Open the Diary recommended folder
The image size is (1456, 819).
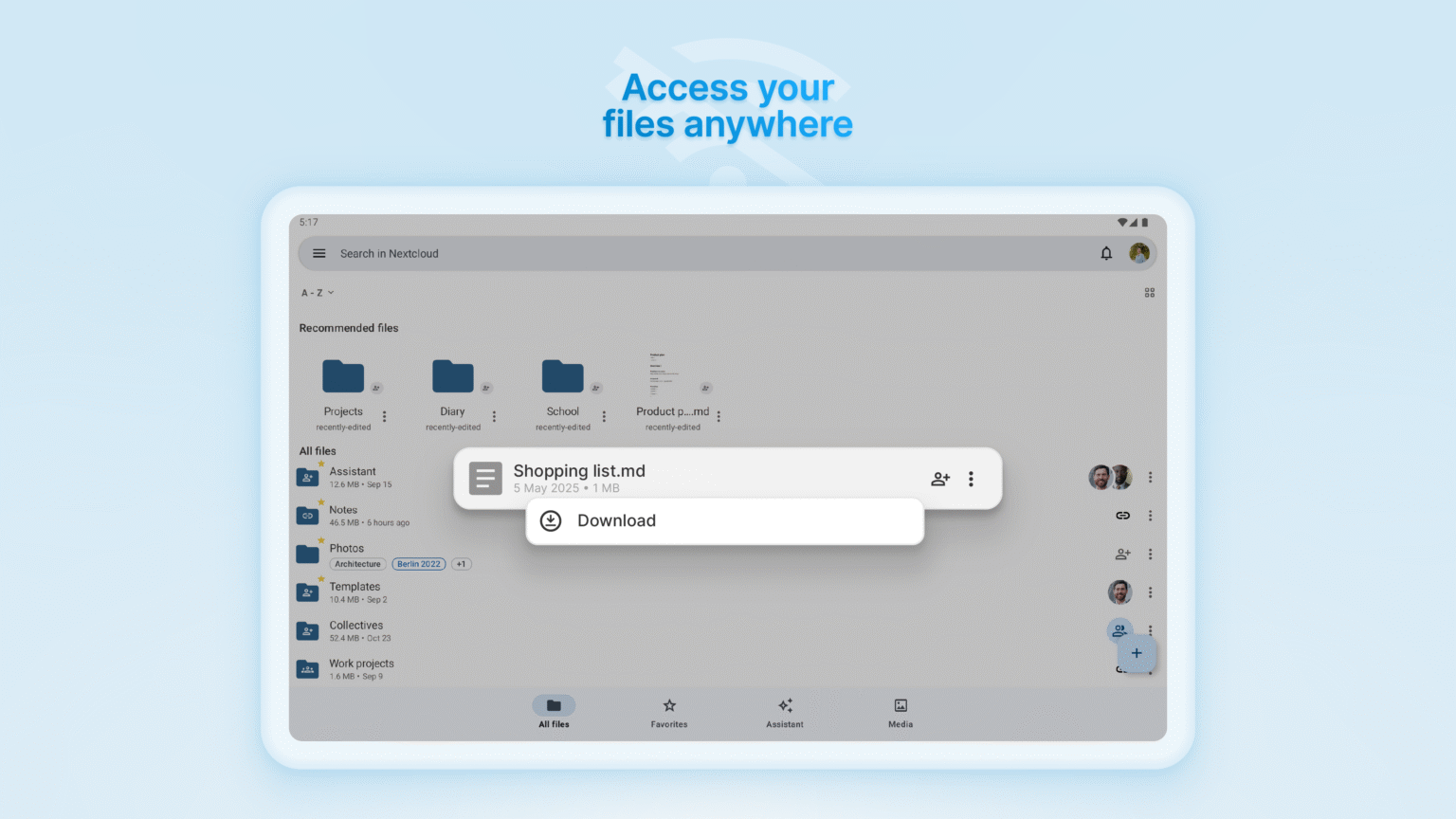[x=453, y=376]
